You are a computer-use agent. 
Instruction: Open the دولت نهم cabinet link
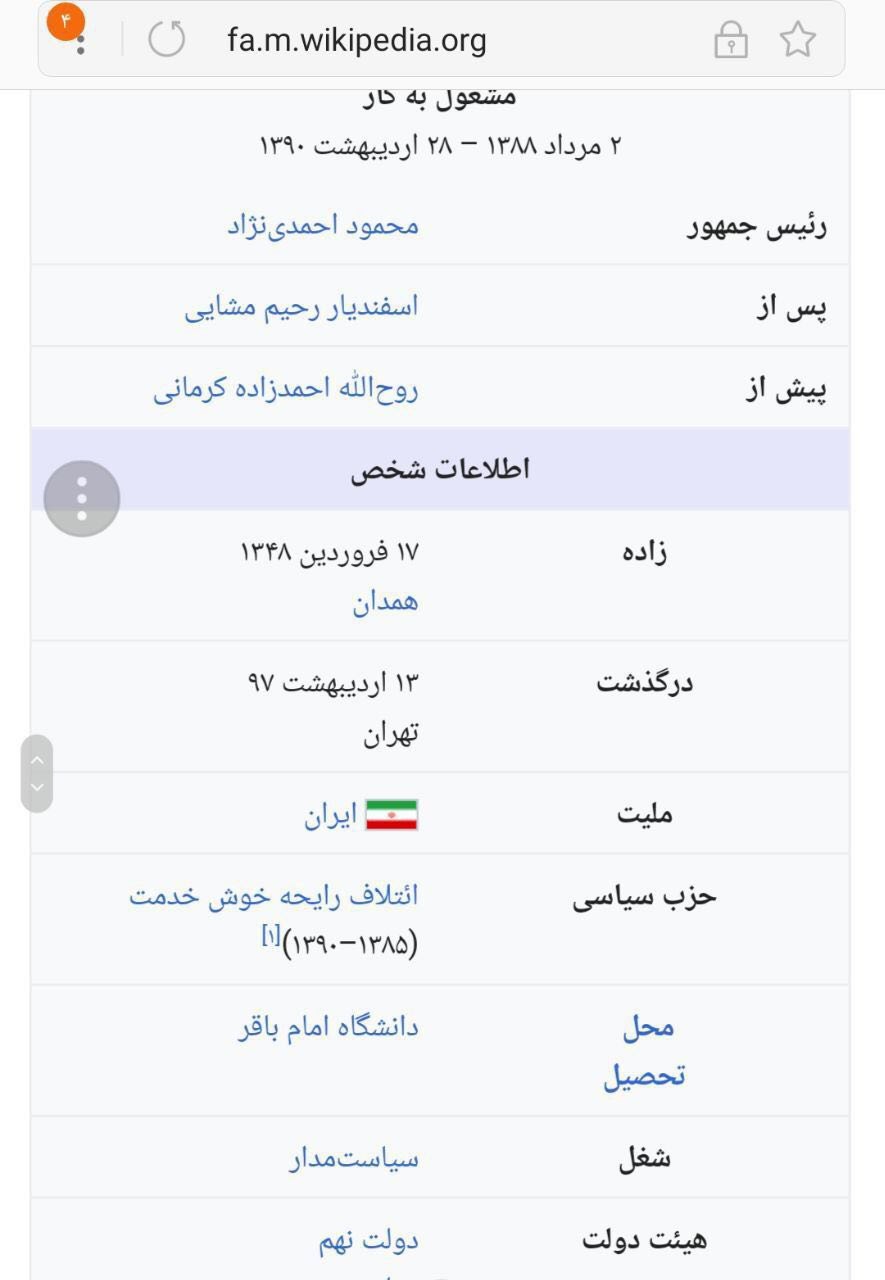368,1241
